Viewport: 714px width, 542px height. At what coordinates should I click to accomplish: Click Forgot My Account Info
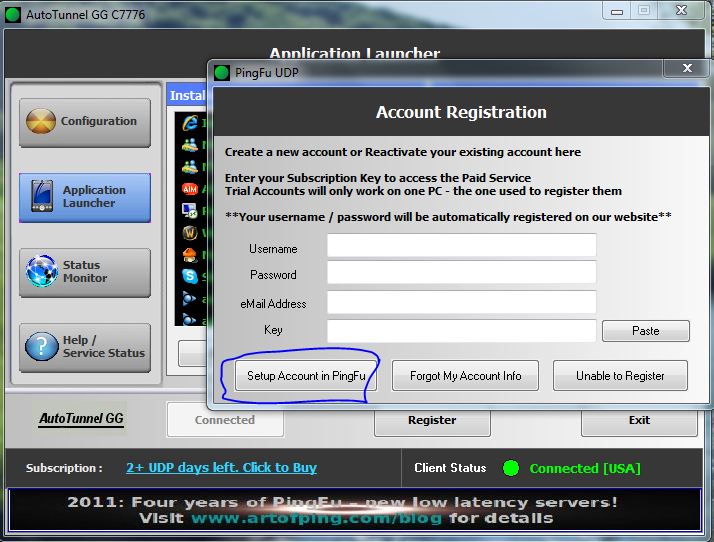pyautogui.click(x=465, y=376)
